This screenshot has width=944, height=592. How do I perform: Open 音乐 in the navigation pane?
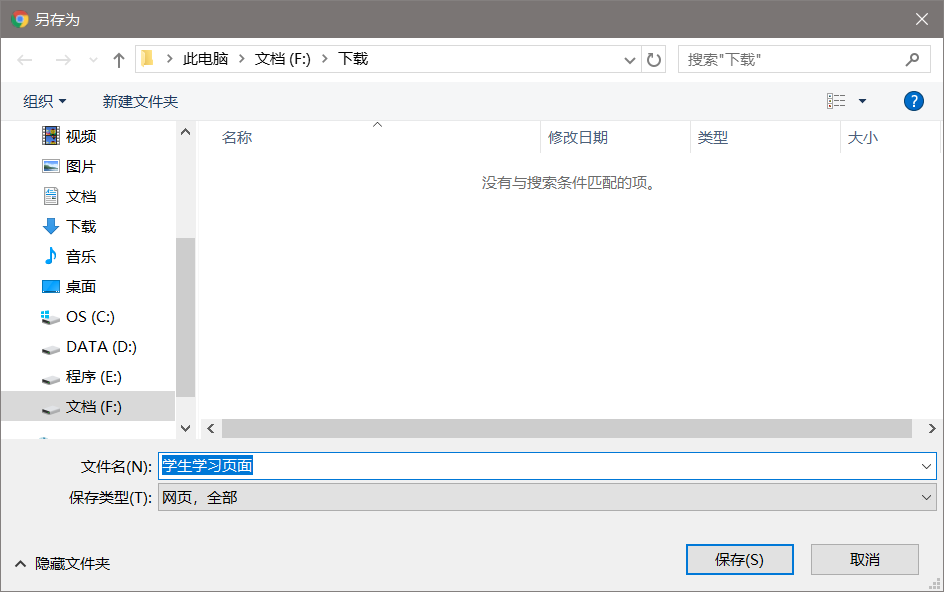[81, 257]
